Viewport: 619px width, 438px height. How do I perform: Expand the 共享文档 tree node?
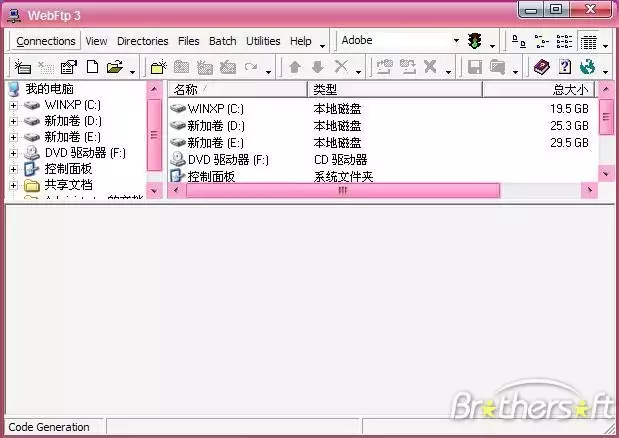click(x=13, y=185)
